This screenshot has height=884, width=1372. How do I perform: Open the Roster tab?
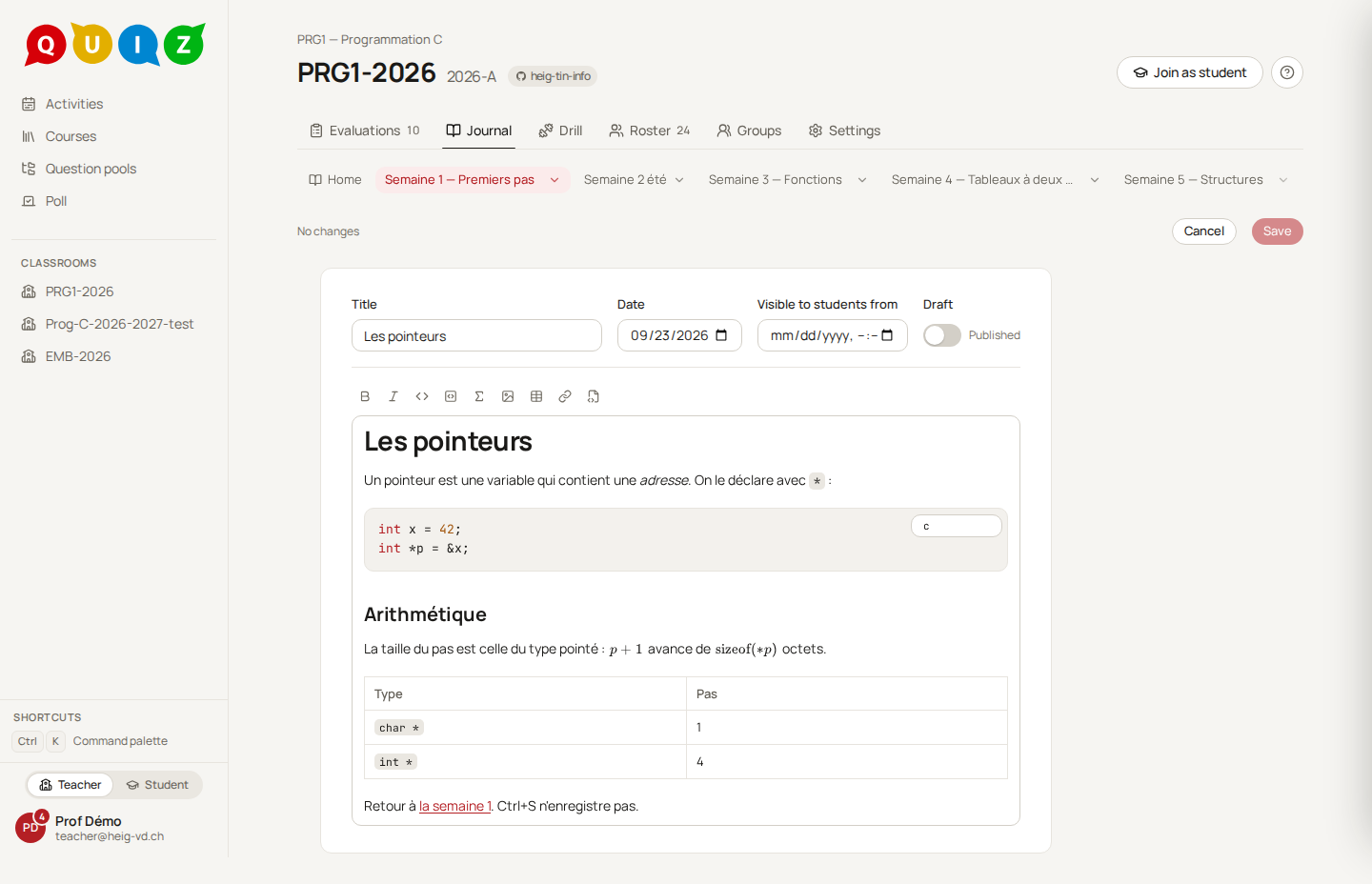point(650,131)
